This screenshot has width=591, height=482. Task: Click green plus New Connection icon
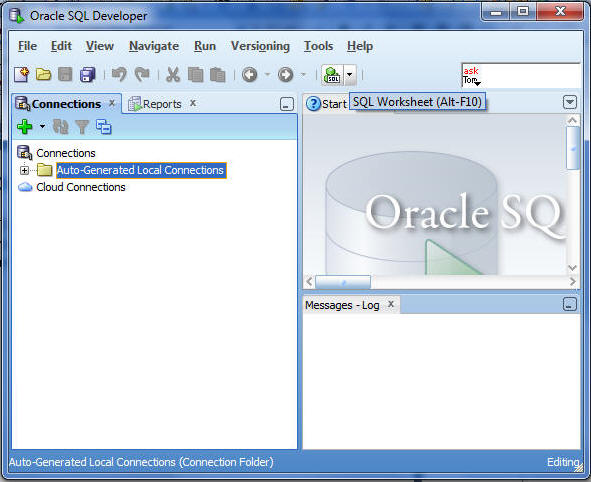pos(25,127)
